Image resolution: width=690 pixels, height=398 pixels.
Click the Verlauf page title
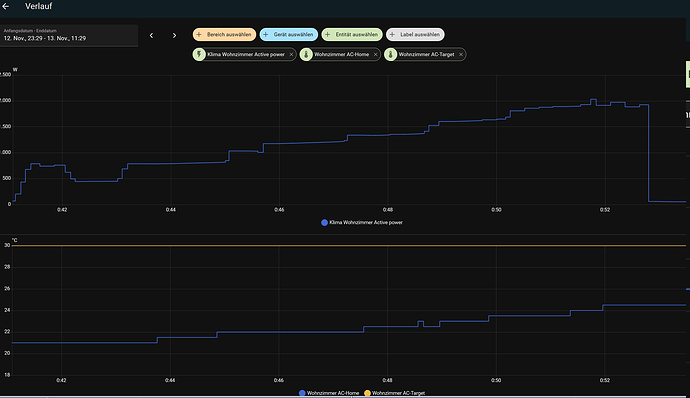[x=38, y=6]
